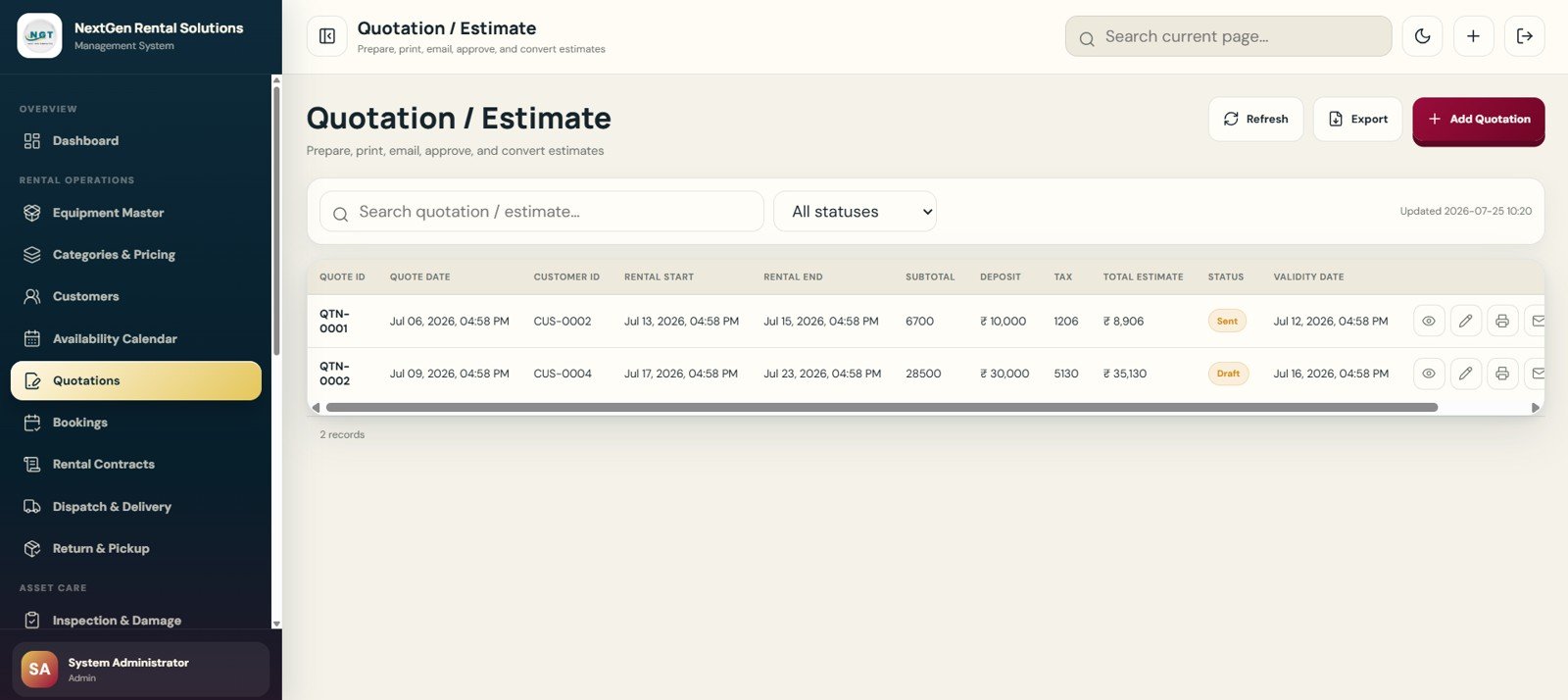Click customer CUS-0004 cell
The width and height of the screenshot is (1568, 700).
[563, 374]
